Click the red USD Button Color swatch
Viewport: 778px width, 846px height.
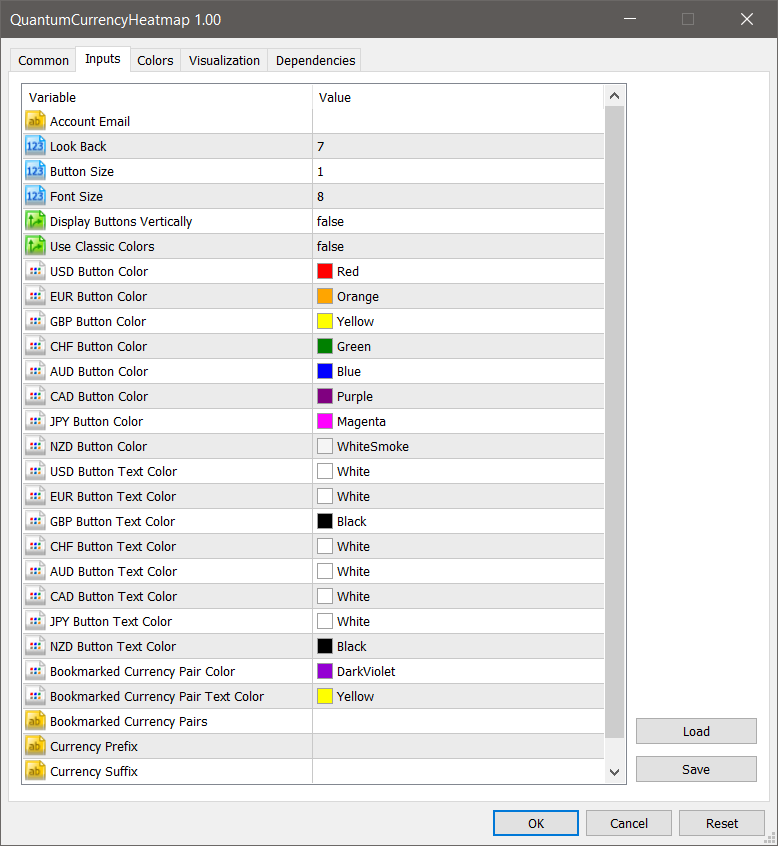coord(325,271)
